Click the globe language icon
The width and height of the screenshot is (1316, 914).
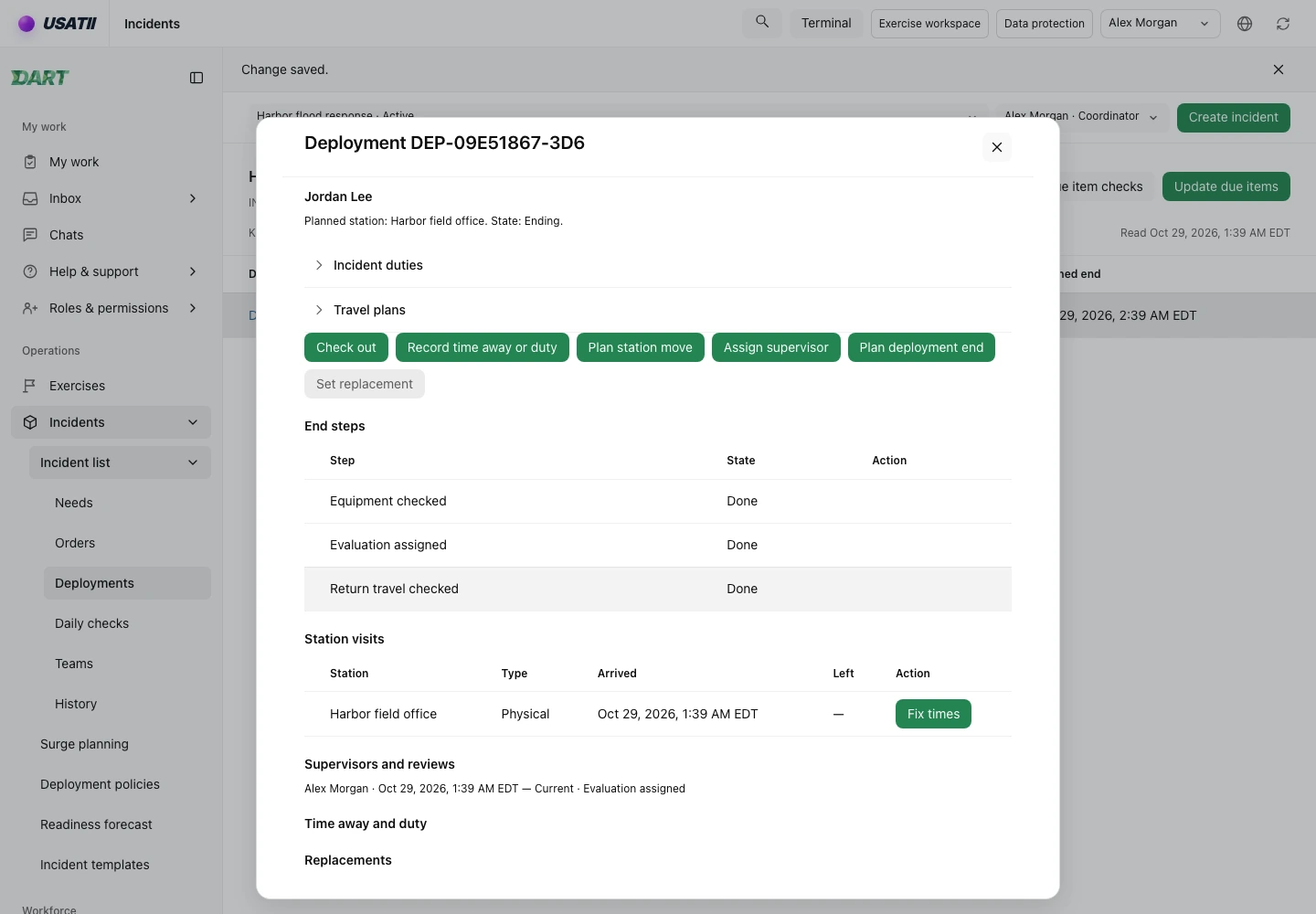pos(1245,24)
